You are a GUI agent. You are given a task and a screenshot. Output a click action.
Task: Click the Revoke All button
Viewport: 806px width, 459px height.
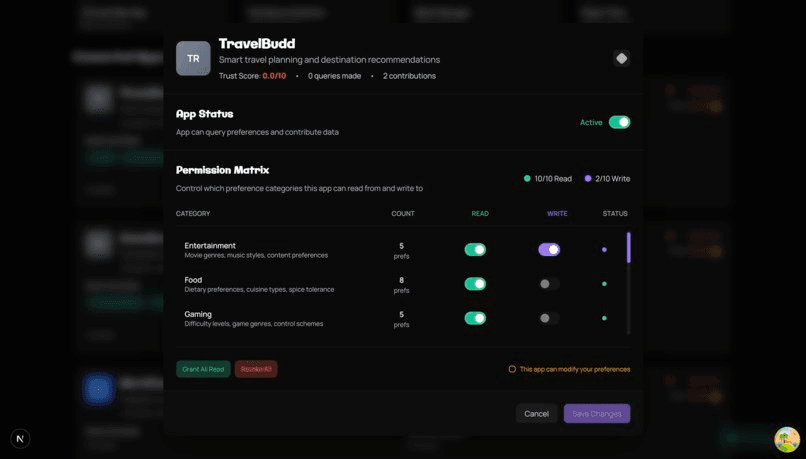point(256,369)
